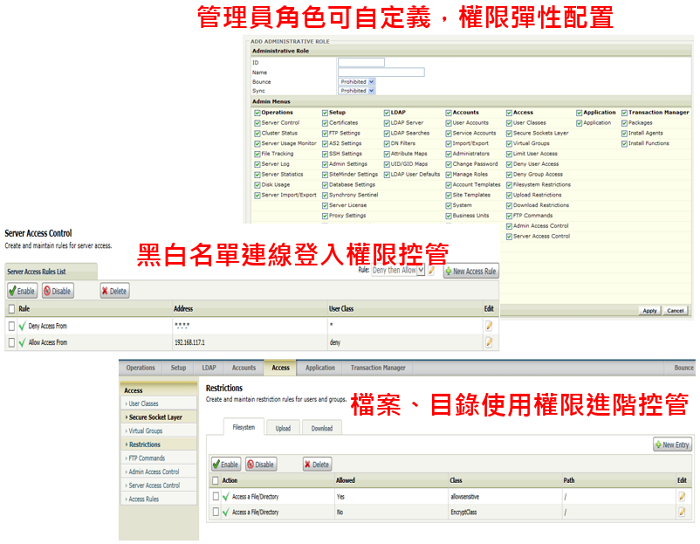Open the Sync dropdown set to Prohibited
700x544 pixels.
tap(357, 91)
